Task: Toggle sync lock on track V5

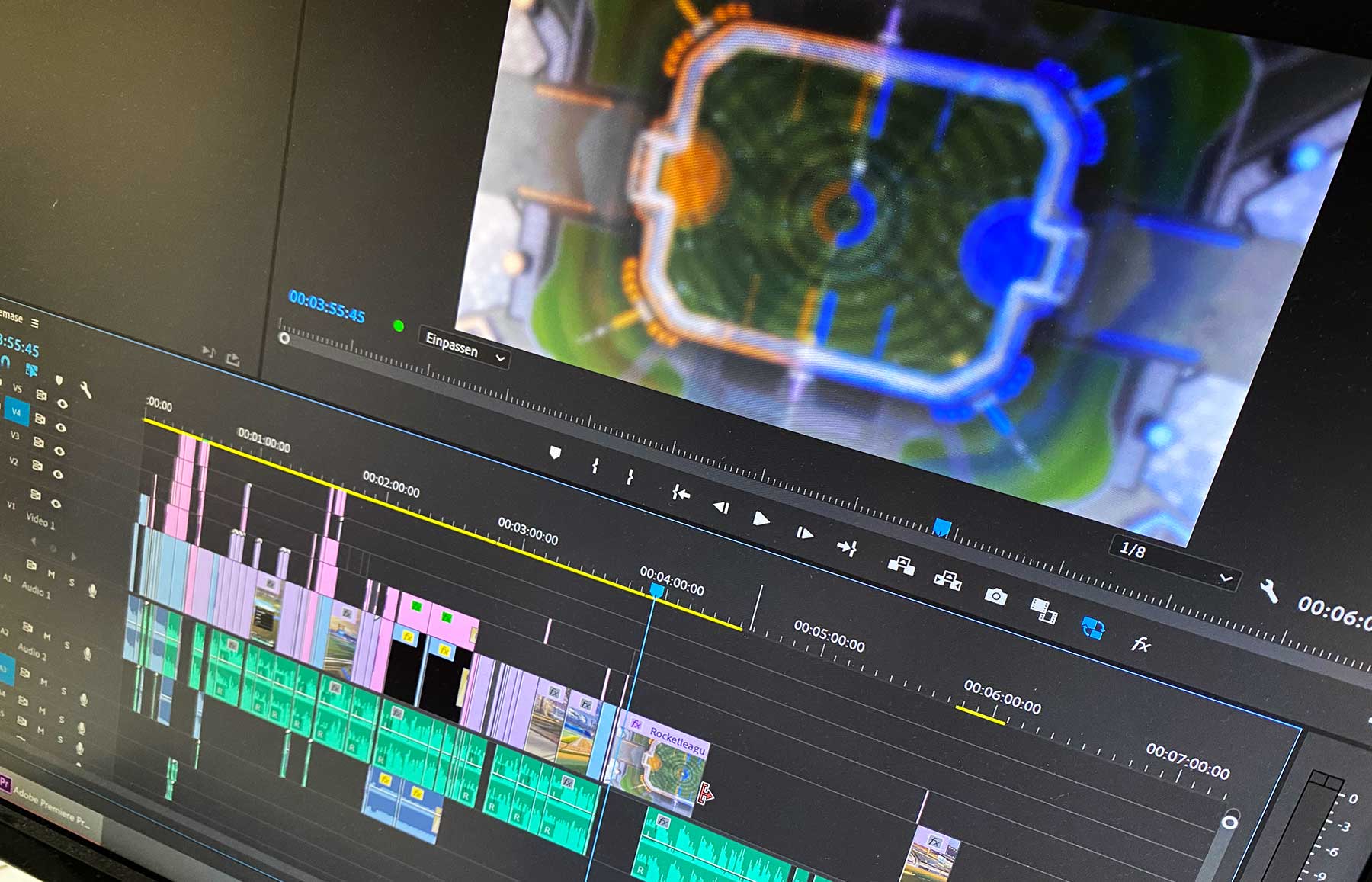Action: [x=41, y=395]
